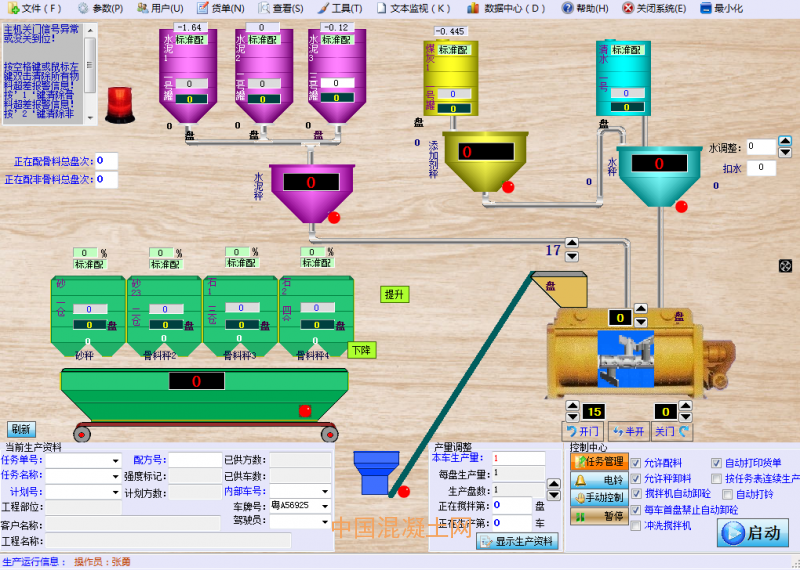
Task: Open 帮助(H) help menu
Action: coord(585,8)
